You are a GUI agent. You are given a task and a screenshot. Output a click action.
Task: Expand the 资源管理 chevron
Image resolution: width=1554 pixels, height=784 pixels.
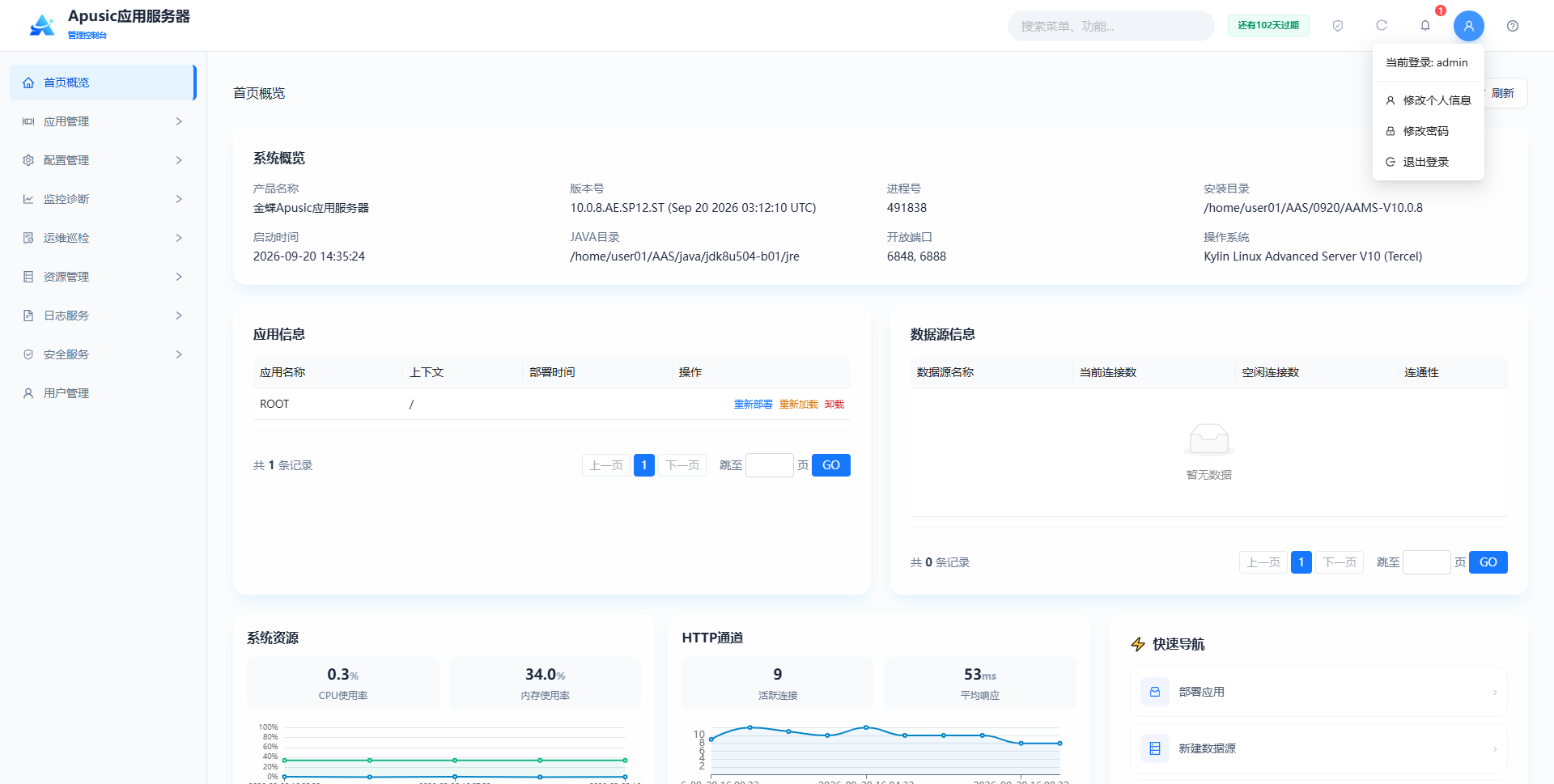pos(179,277)
